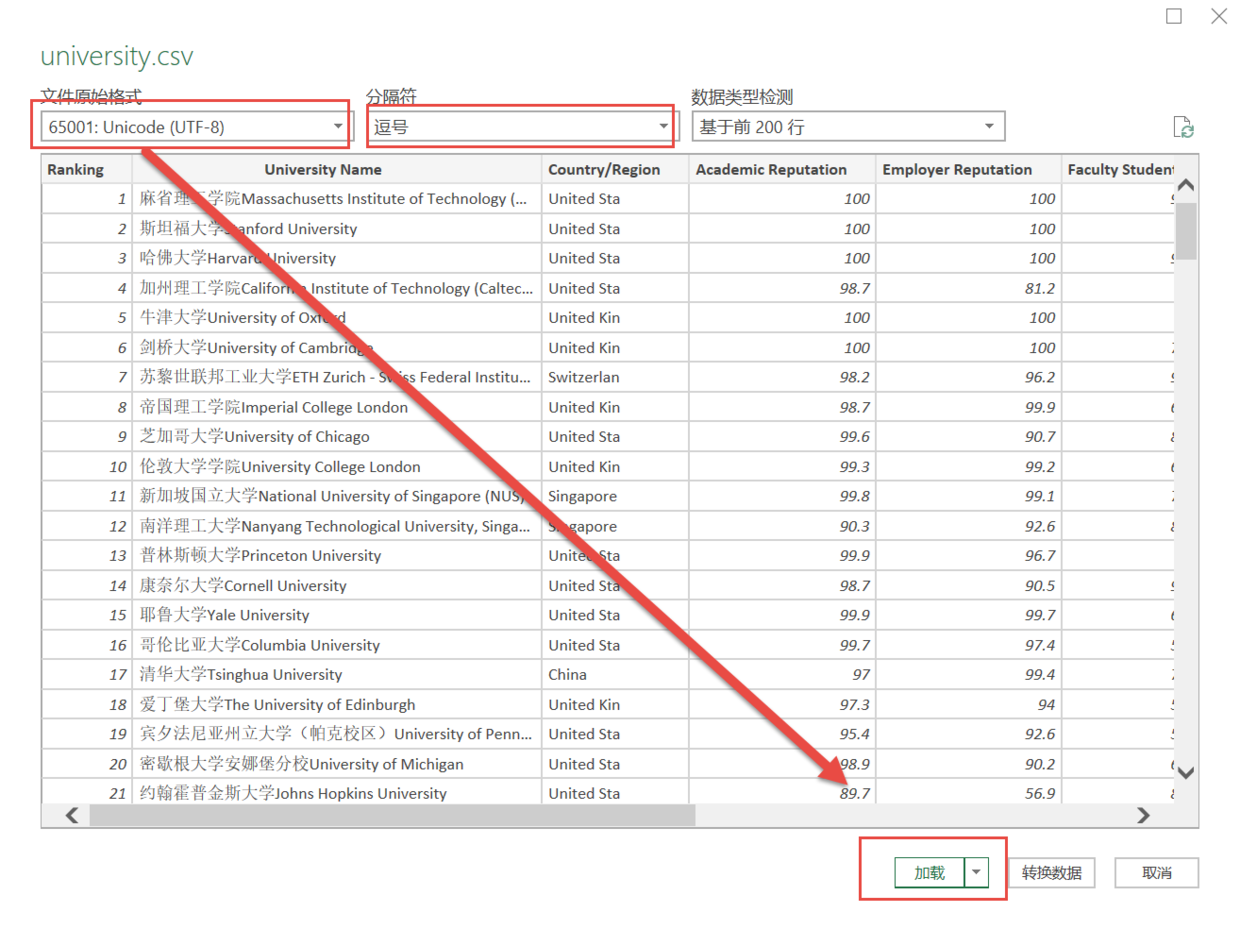Click the University of Cambridge cell

337,348
